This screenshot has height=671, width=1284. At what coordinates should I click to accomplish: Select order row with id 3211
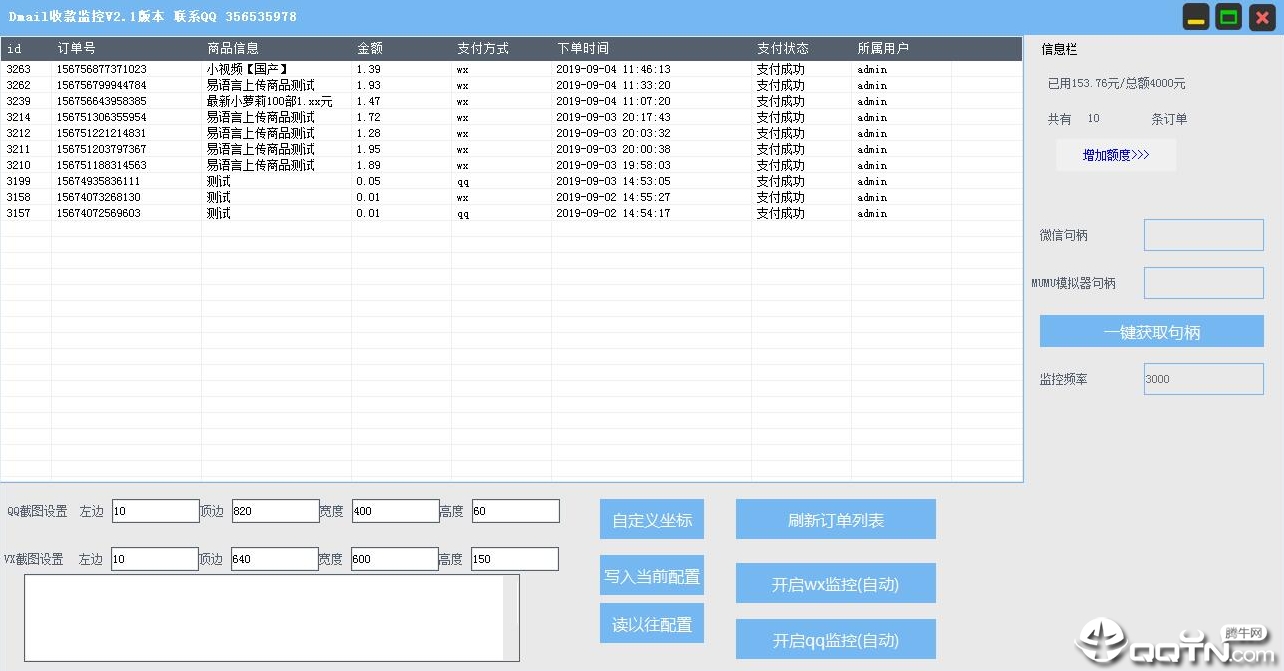pos(511,149)
